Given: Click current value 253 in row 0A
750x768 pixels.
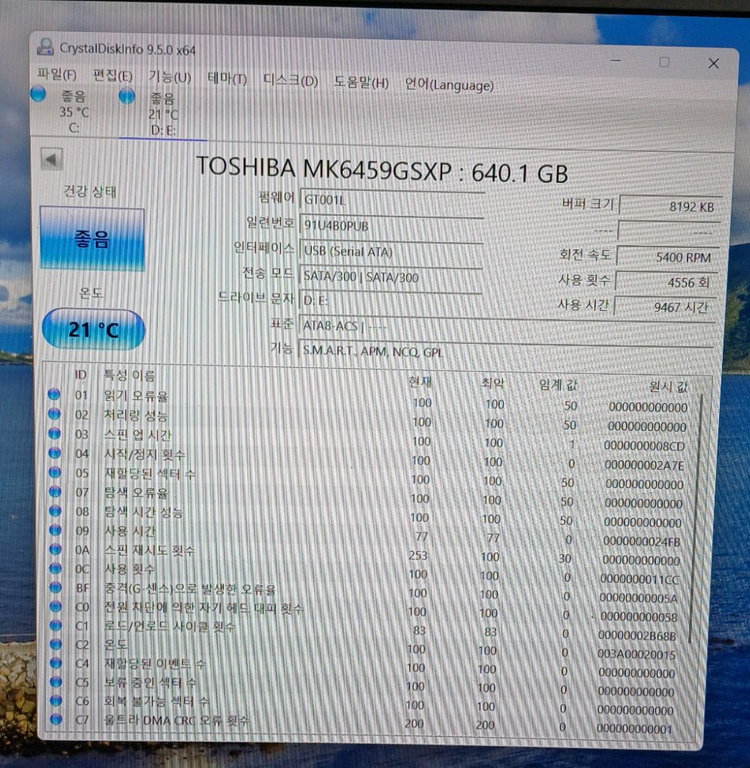Looking at the screenshot, I should (x=418, y=555).
